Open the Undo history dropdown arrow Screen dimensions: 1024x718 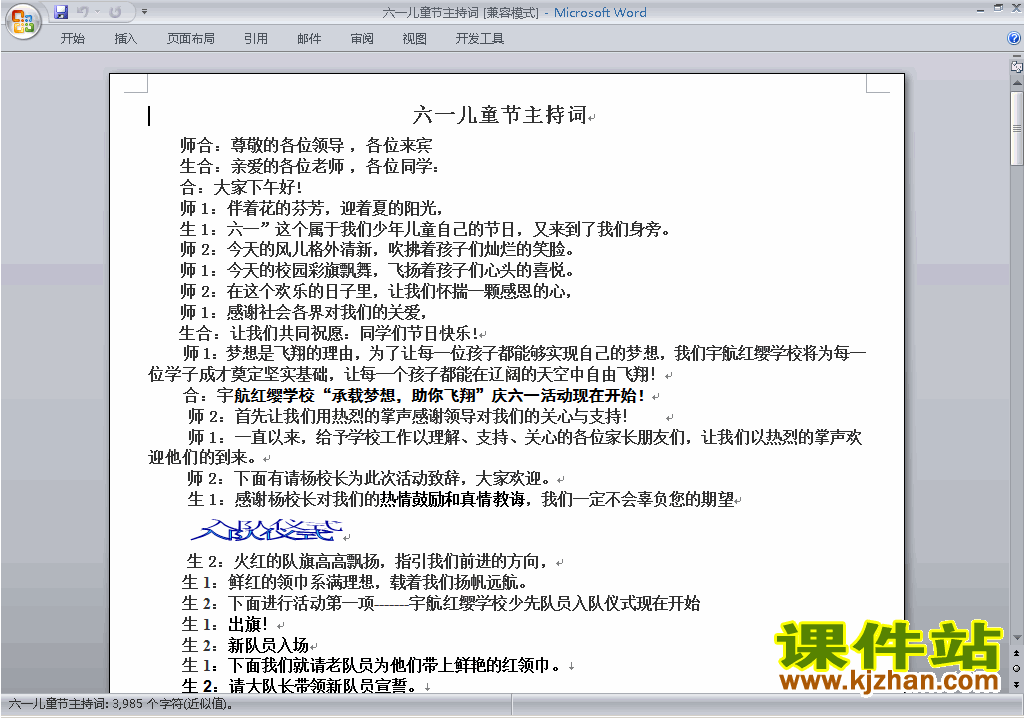tap(98, 12)
